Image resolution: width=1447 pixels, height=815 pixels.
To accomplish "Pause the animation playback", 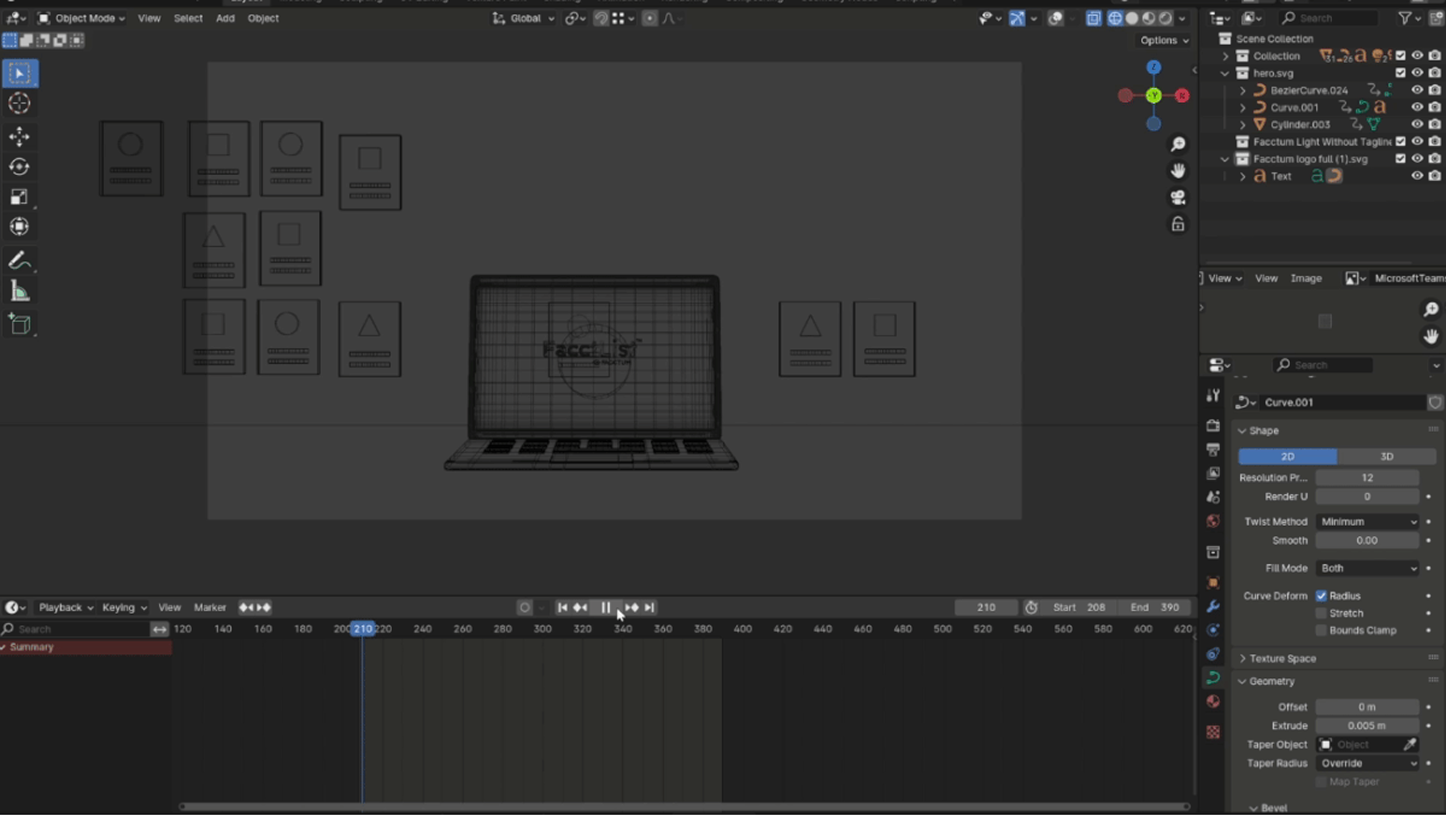I will click(606, 607).
